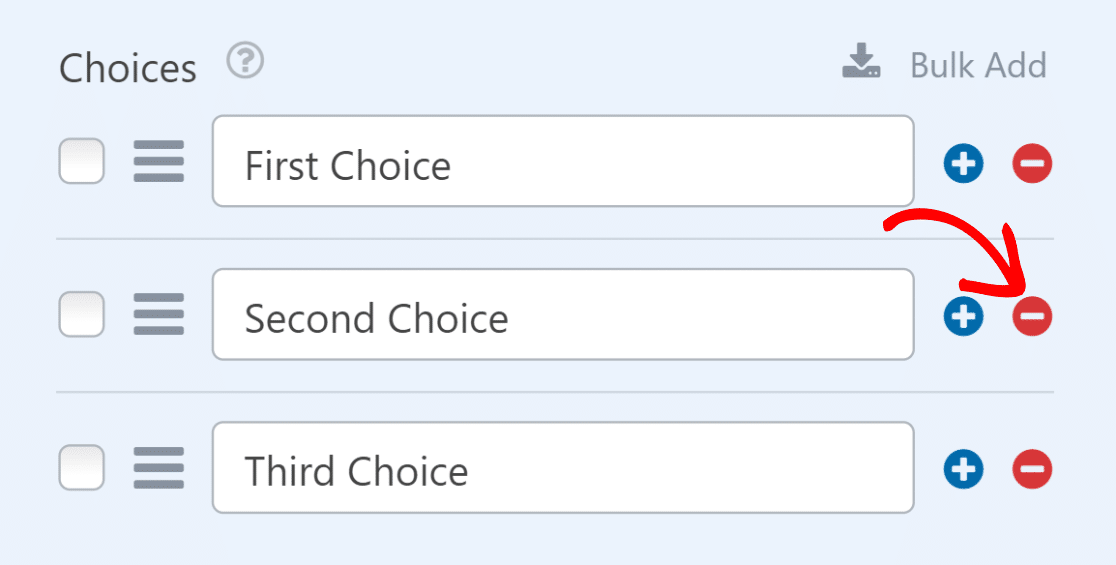
Task: Click into the Second Choice text field
Action: (x=562, y=315)
